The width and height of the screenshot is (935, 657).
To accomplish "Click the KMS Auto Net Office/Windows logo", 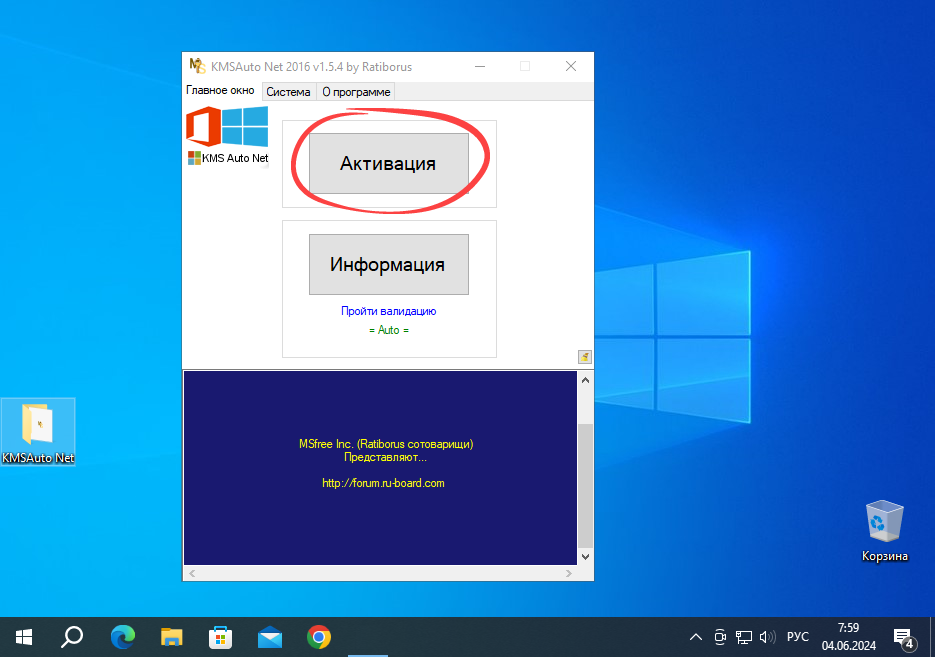I will pos(227,135).
